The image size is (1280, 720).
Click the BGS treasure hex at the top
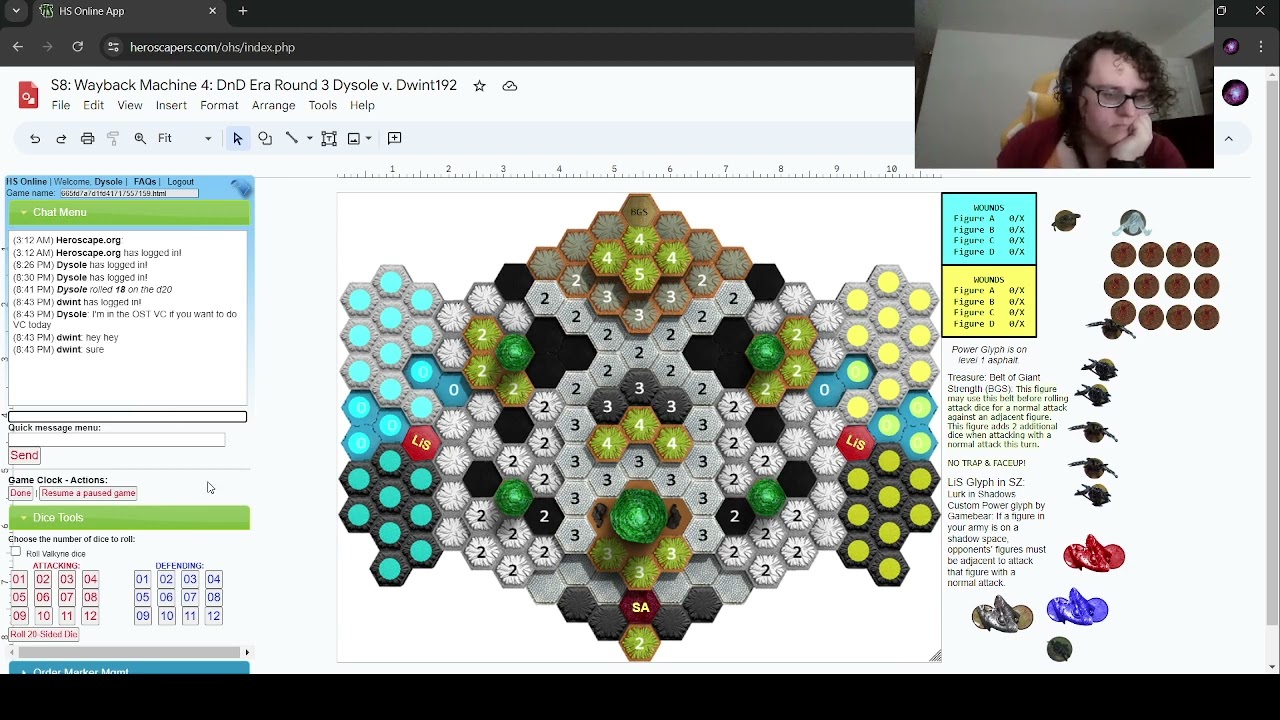639,211
